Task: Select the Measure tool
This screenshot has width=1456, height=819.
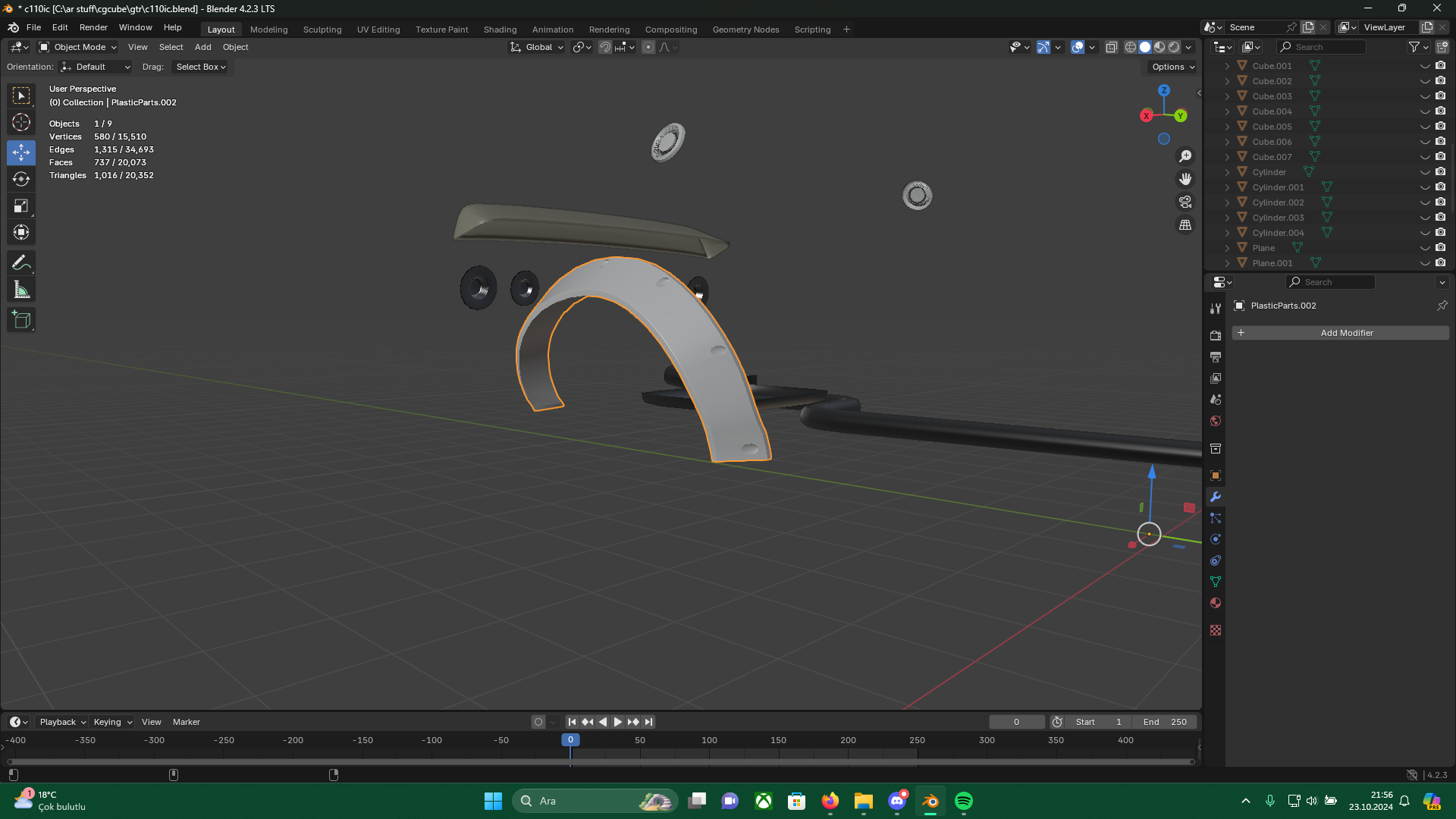Action: tap(21, 290)
